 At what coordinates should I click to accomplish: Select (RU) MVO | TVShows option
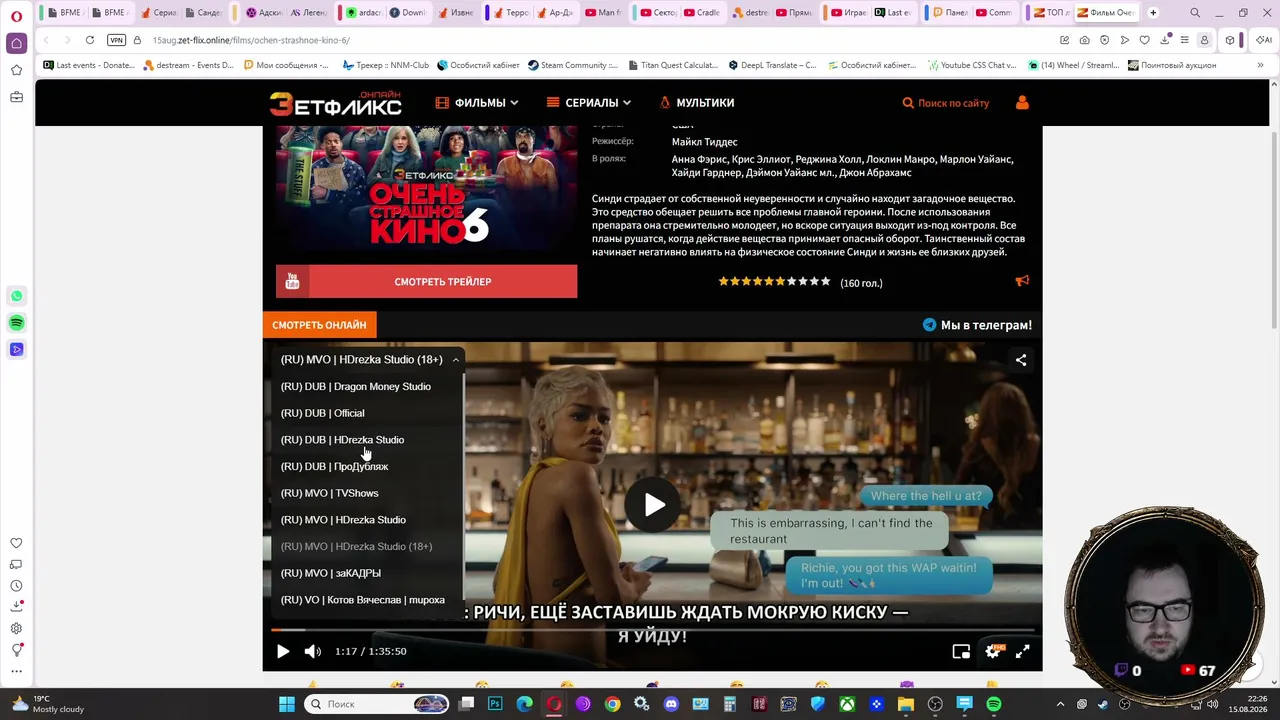pos(330,493)
